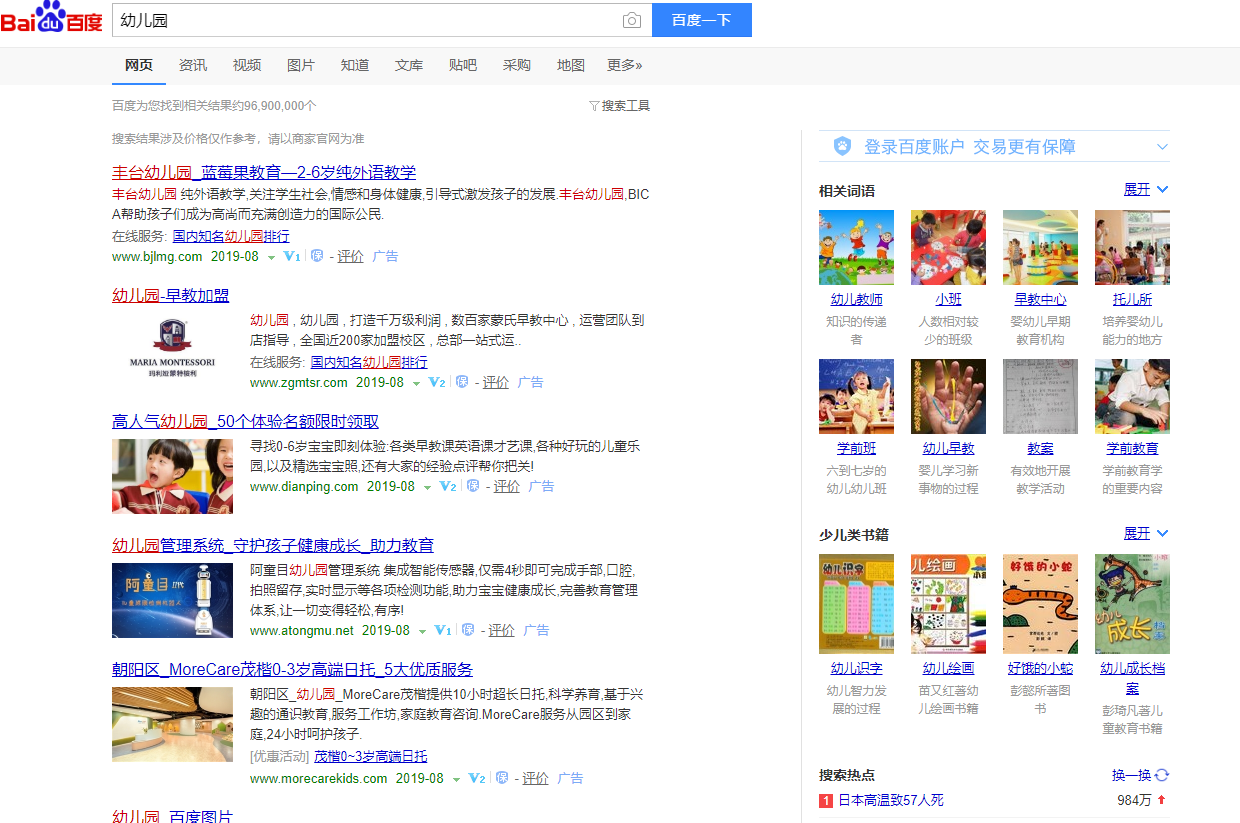Click the 保 guarantee icon for www.atongmu.net
Viewport: 1240px width, 823px height.
tap(468, 630)
